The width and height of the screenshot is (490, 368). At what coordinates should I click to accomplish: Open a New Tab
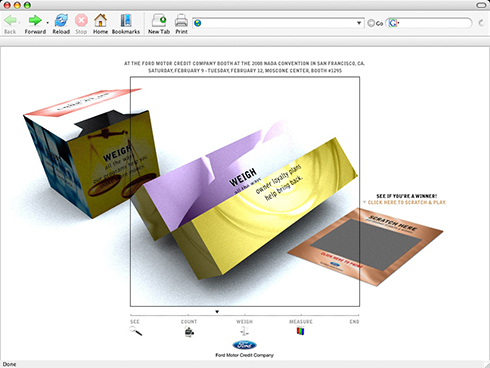click(x=159, y=24)
